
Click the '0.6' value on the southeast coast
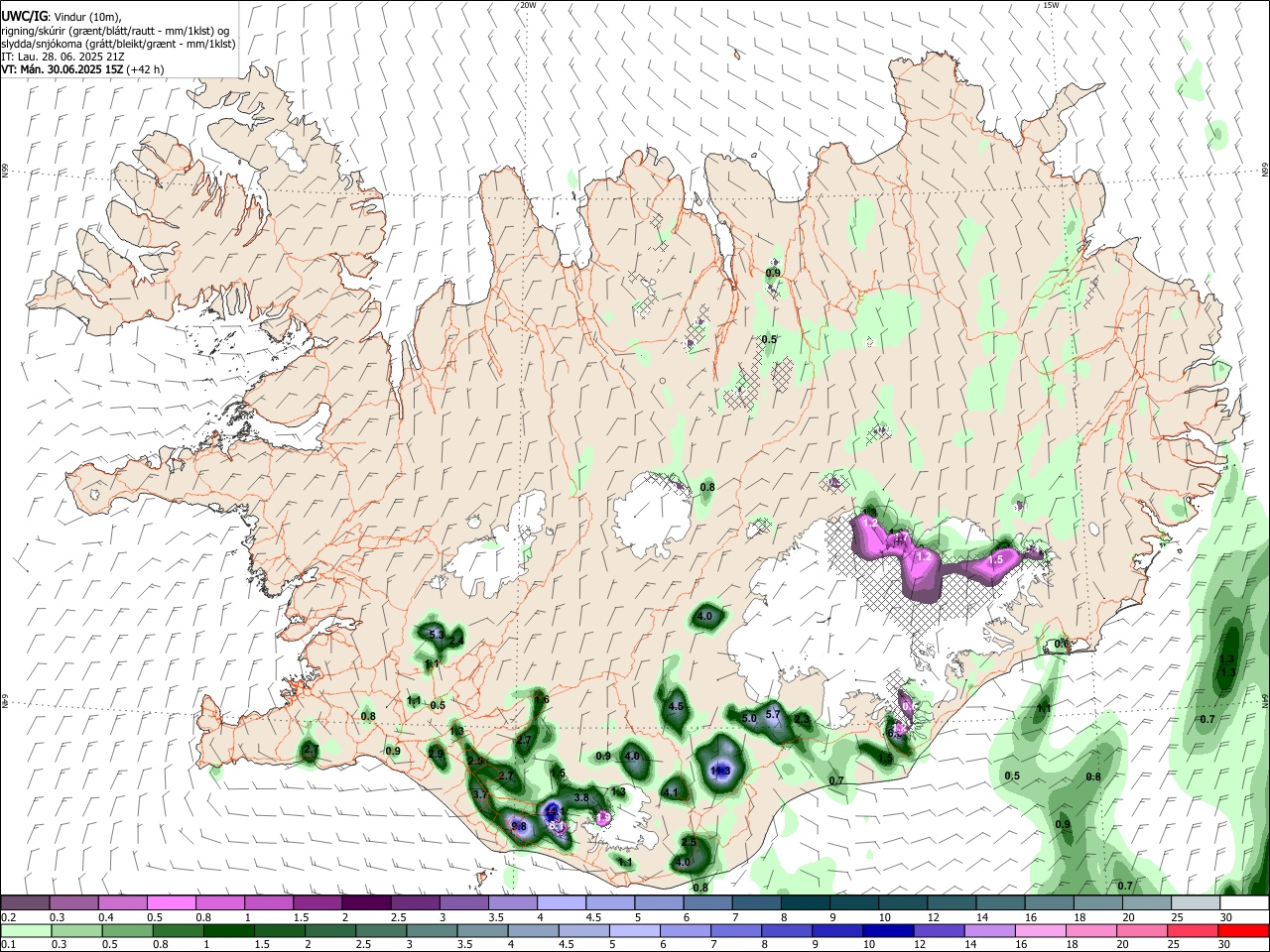(1061, 645)
